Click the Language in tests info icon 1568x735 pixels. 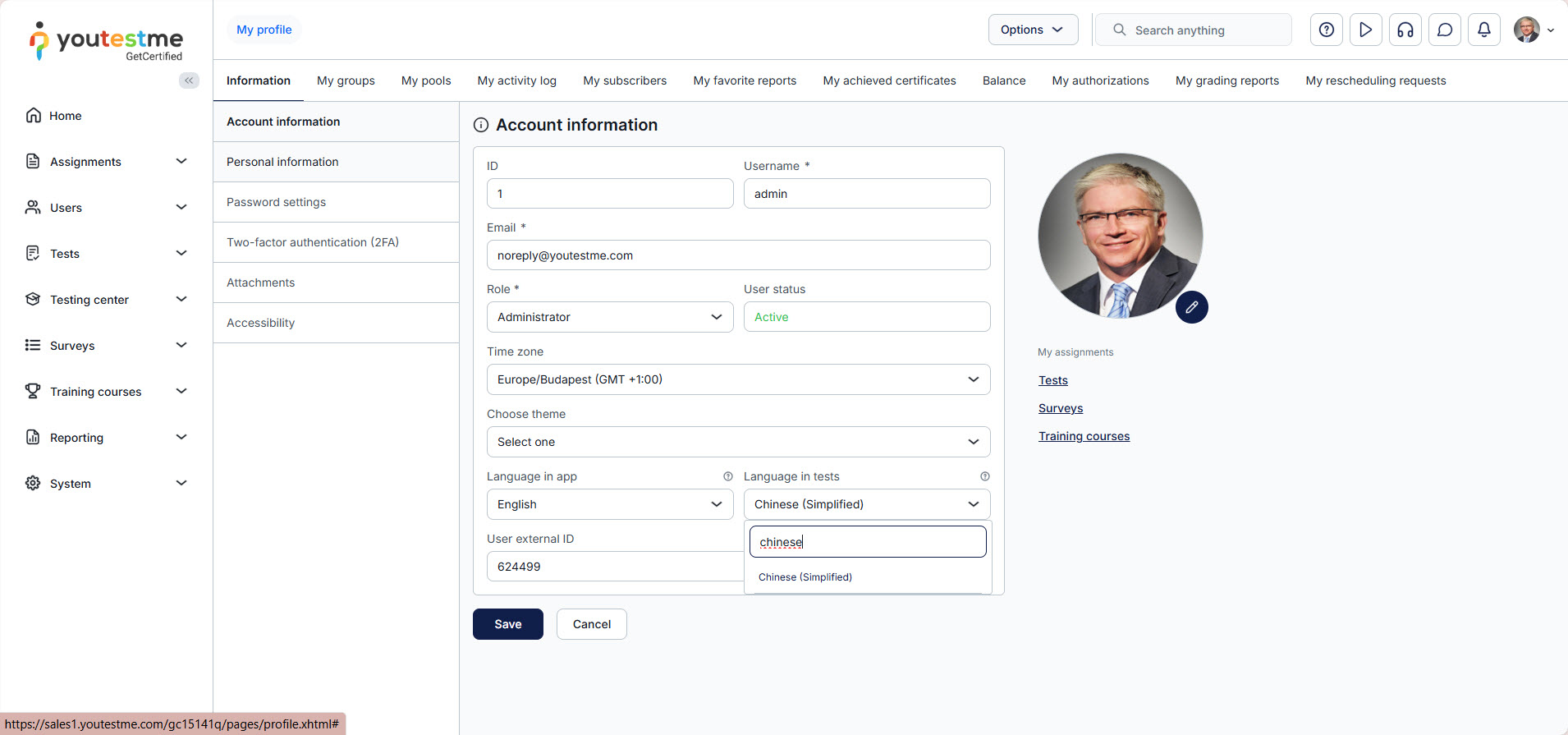pyautogui.click(x=984, y=476)
